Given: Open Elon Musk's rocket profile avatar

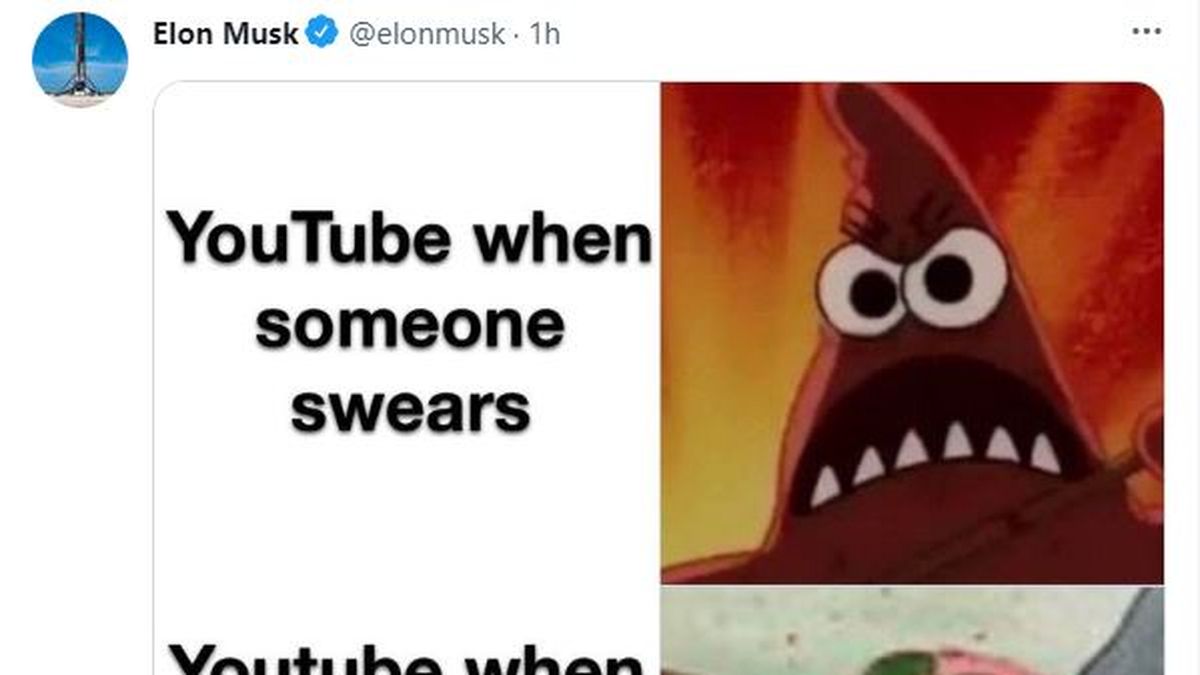Looking at the screenshot, I should (x=80, y=60).
